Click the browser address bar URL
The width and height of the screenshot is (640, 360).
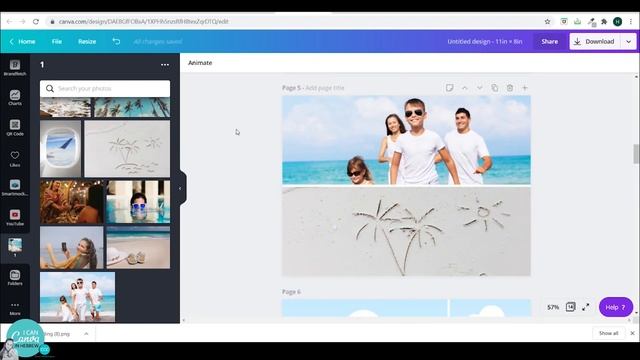click(143, 22)
